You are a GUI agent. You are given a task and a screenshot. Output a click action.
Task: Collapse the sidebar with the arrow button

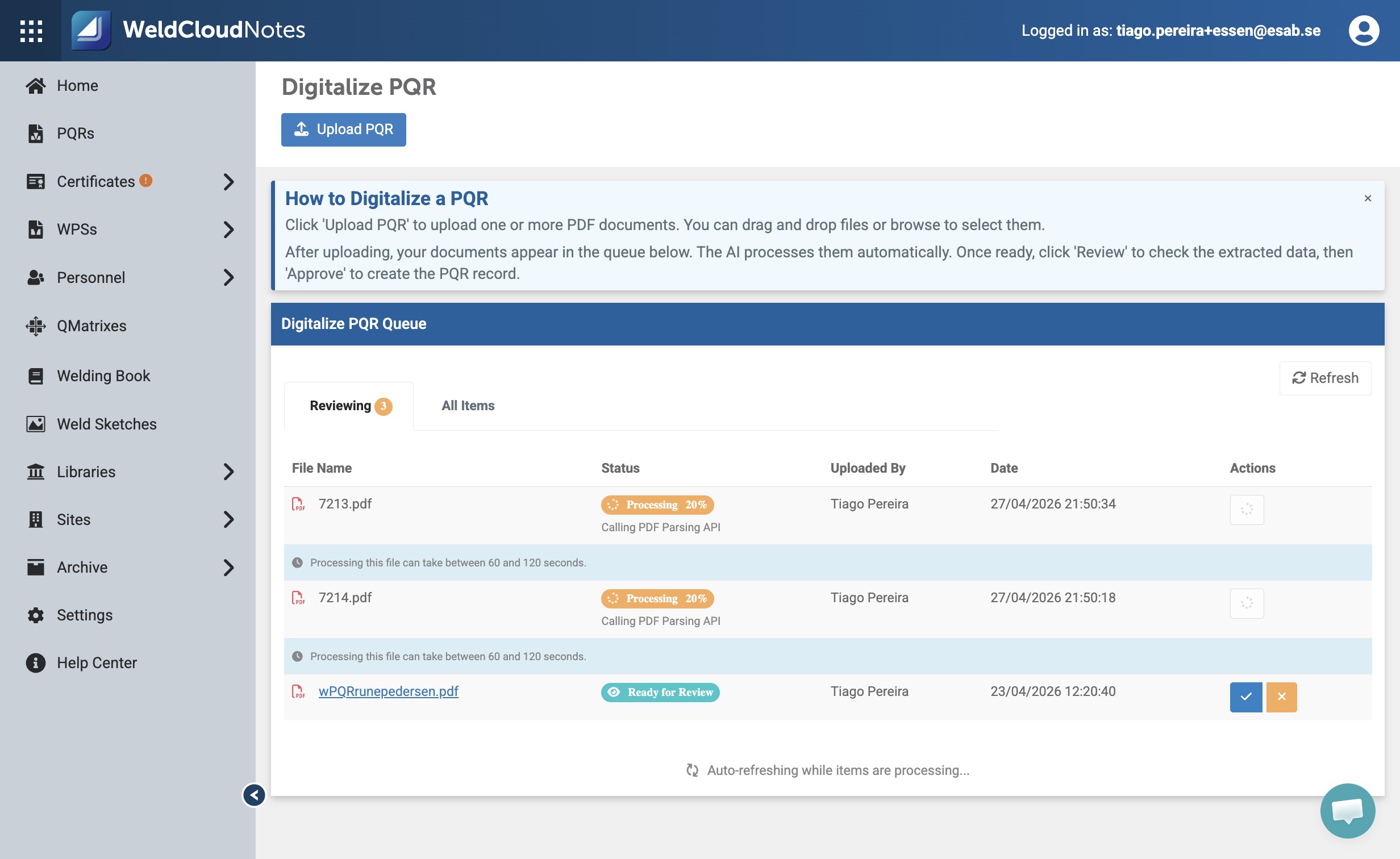pos(254,795)
